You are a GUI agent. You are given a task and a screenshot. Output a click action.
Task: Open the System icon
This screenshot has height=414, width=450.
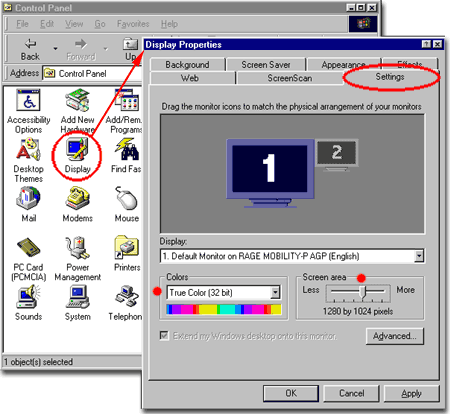(x=77, y=303)
